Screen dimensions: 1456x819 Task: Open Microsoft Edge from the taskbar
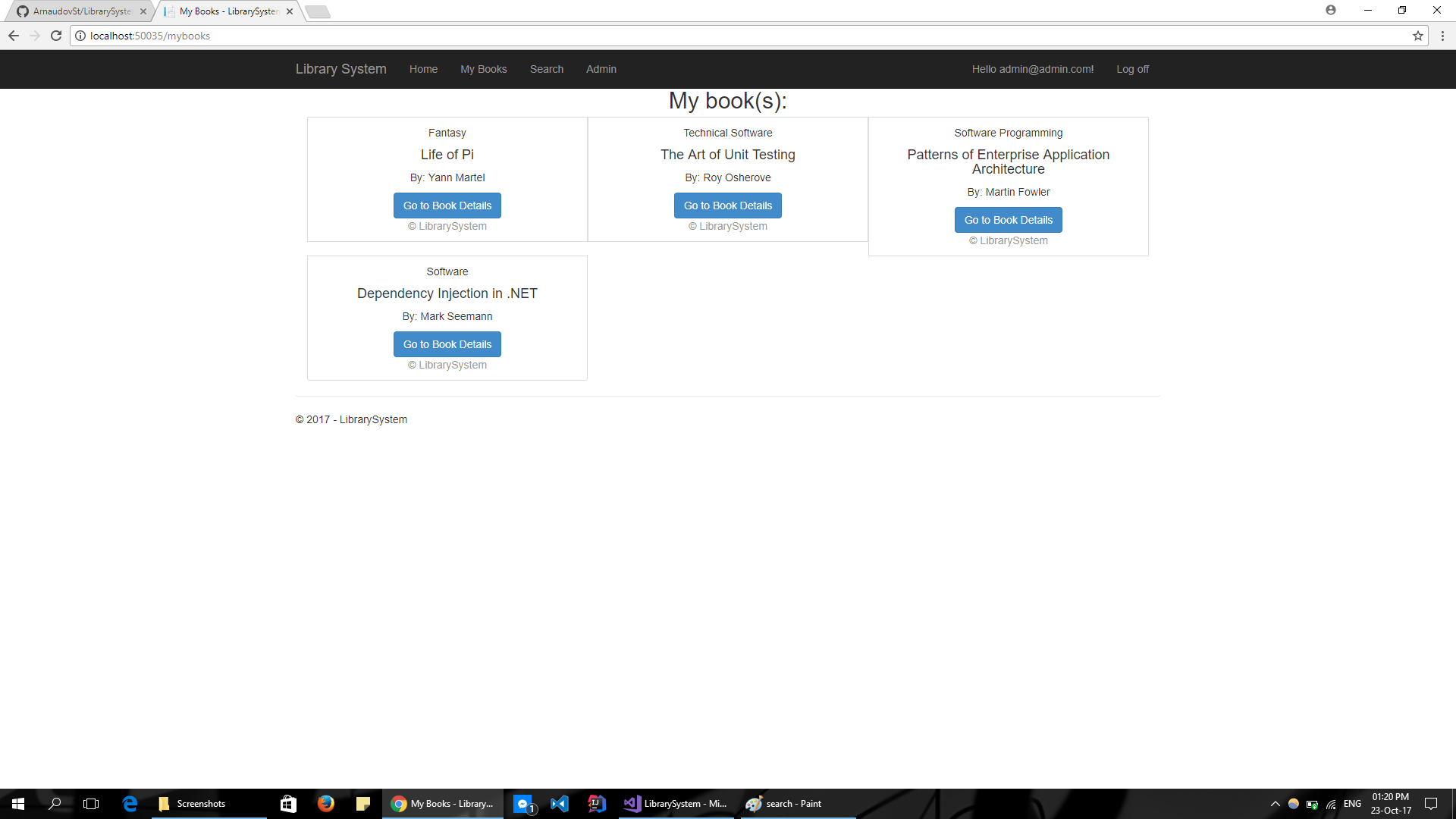[130, 804]
